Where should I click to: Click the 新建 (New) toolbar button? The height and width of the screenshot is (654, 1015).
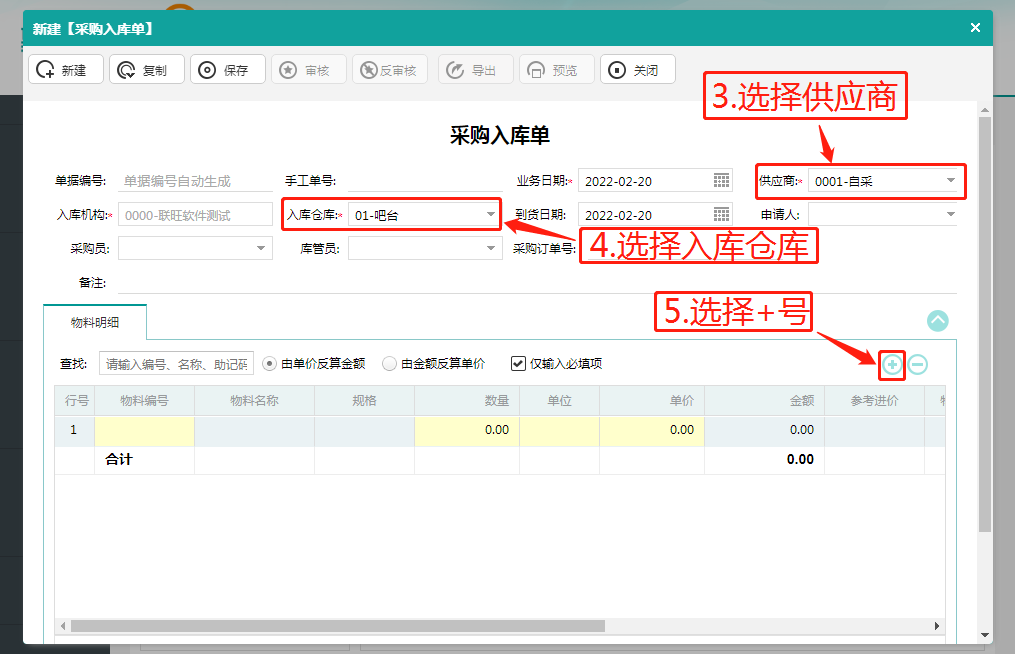click(x=66, y=70)
